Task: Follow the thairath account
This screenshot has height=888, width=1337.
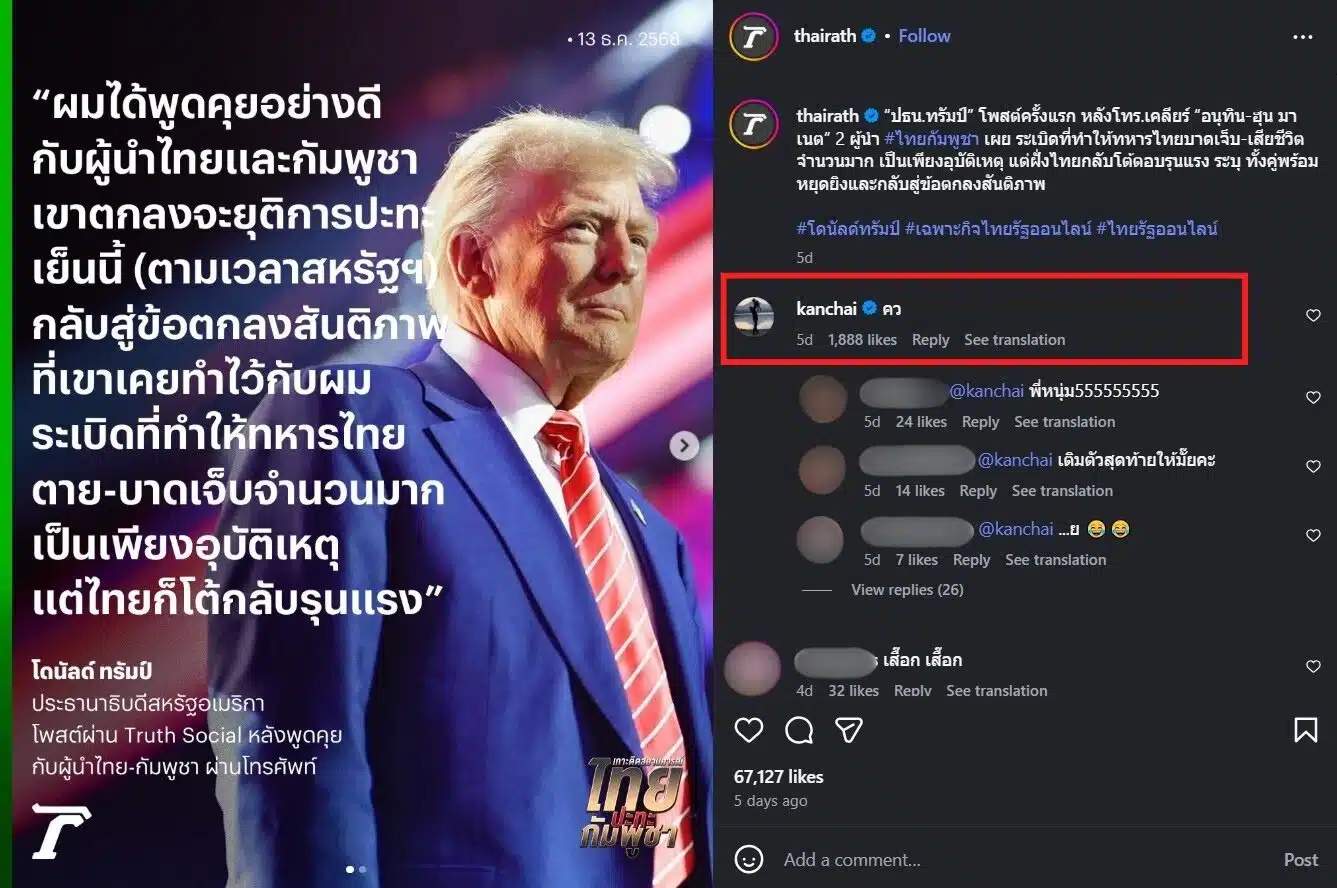Action: pyautogui.click(x=924, y=36)
